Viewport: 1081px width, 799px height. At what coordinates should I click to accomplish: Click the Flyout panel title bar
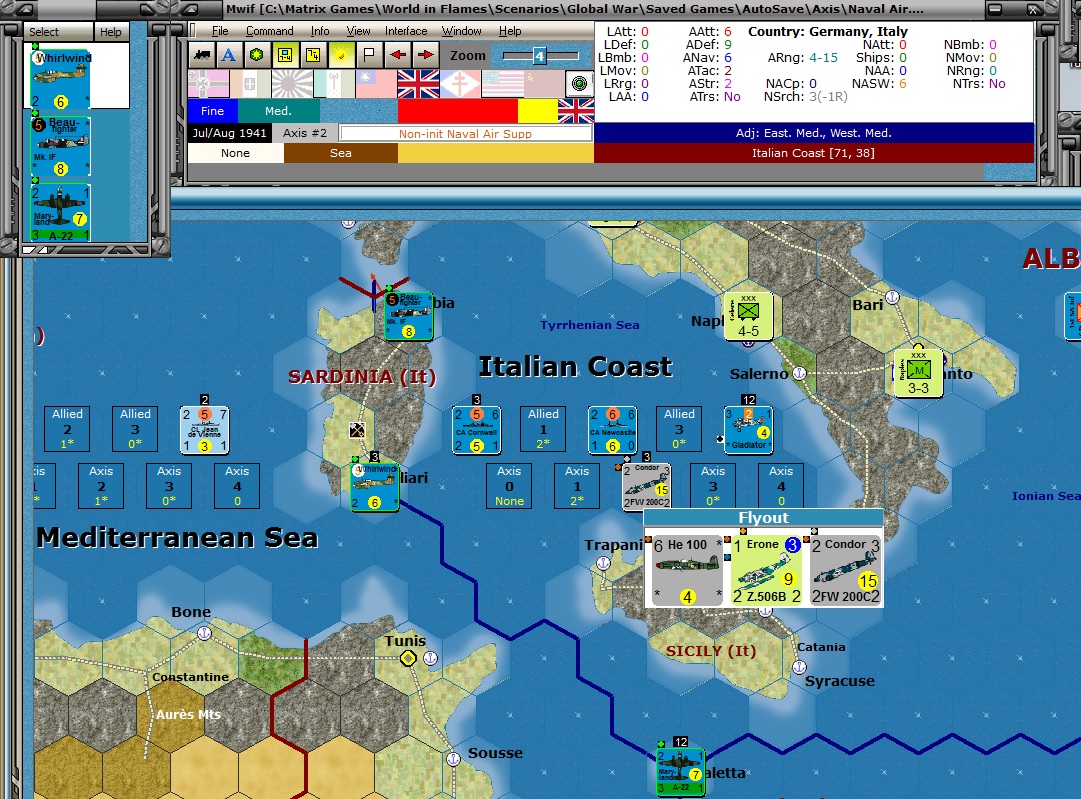pyautogui.click(x=763, y=518)
